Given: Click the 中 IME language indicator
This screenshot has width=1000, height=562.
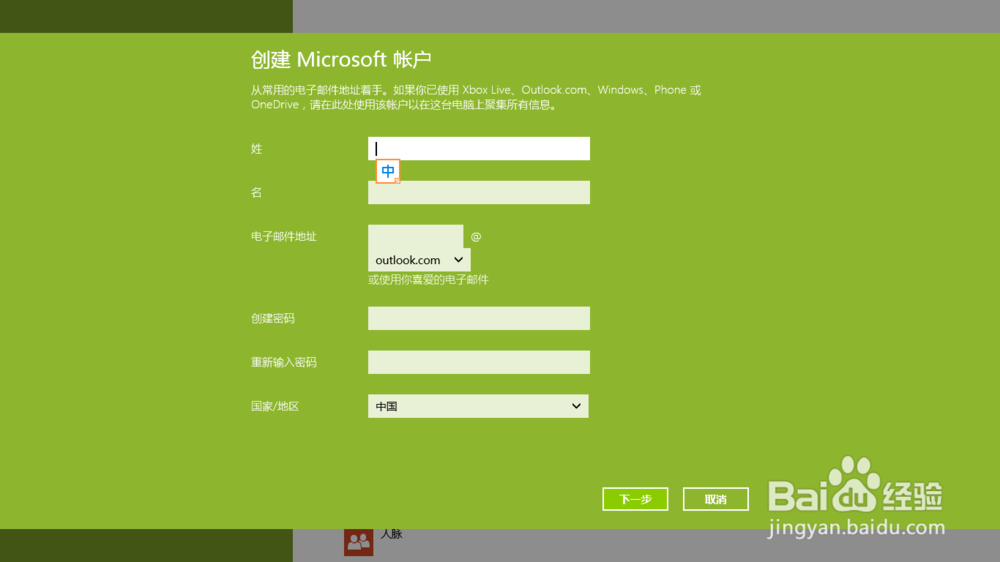Looking at the screenshot, I should point(388,171).
